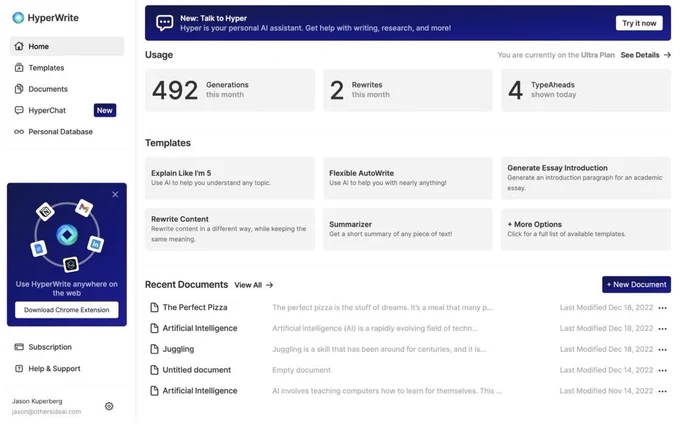This screenshot has height=424, width=680.
Task: Open options menu for Juggling row
Action: click(x=662, y=349)
